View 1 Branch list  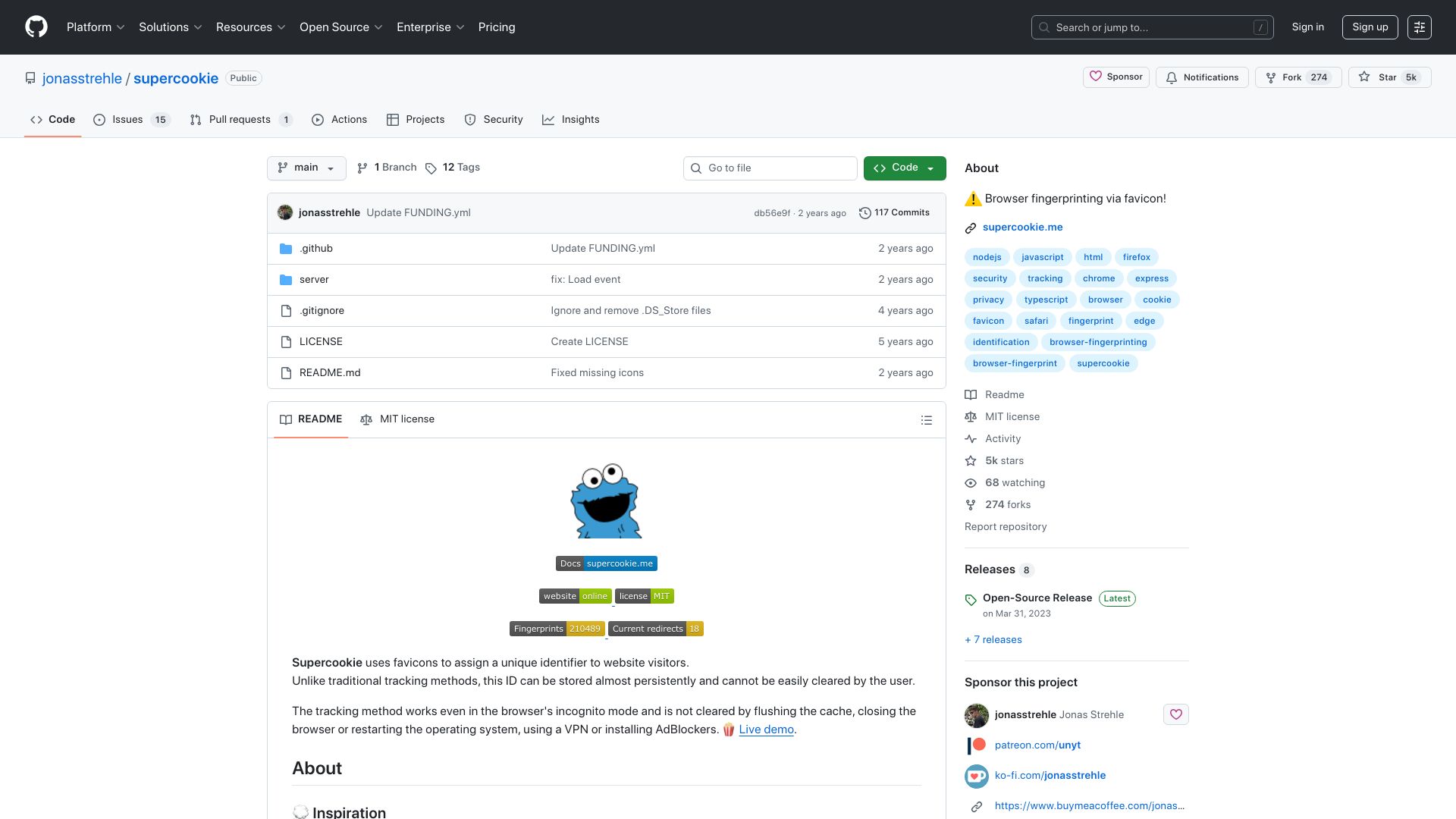[387, 168]
